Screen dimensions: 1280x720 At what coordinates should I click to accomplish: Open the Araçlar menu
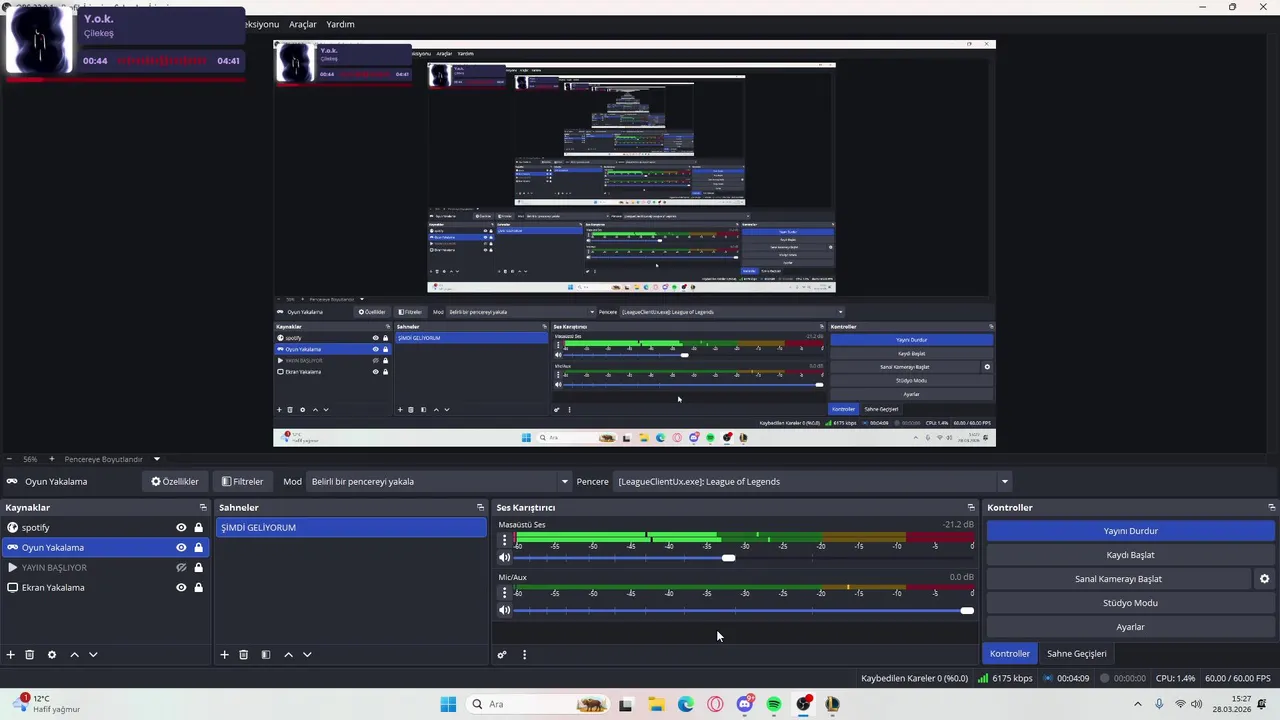tap(303, 24)
